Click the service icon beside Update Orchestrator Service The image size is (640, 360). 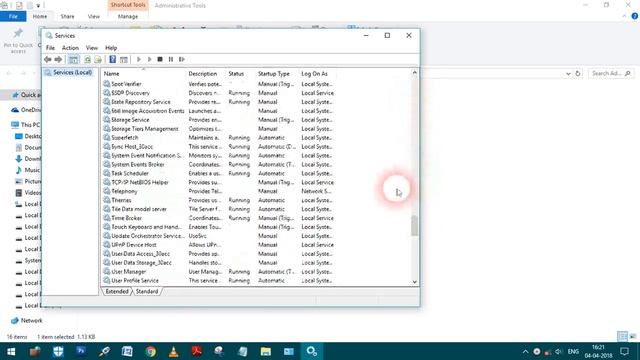107,236
